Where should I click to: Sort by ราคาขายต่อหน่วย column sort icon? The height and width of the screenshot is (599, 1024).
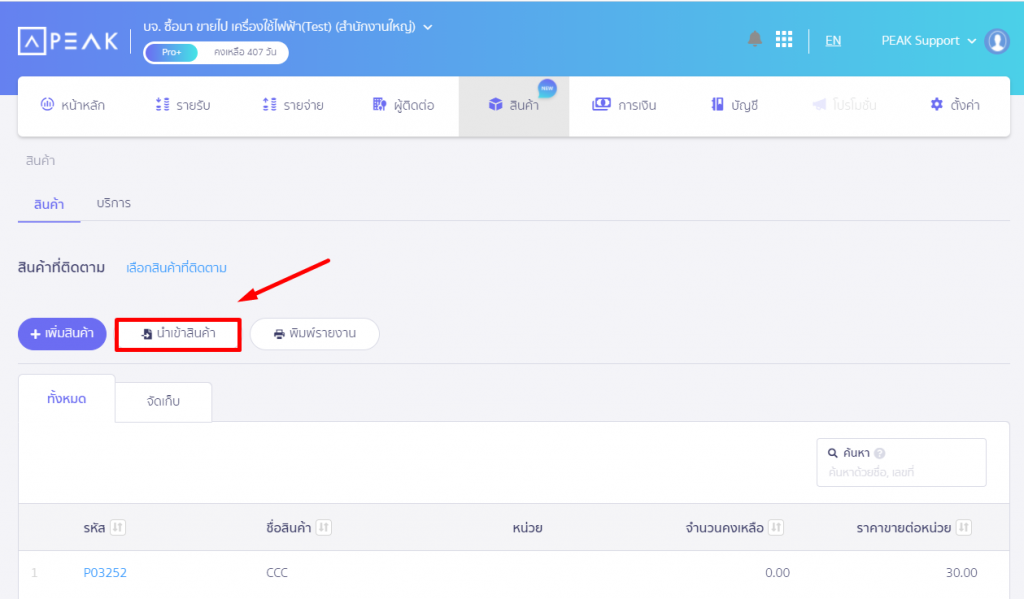[963, 527]
